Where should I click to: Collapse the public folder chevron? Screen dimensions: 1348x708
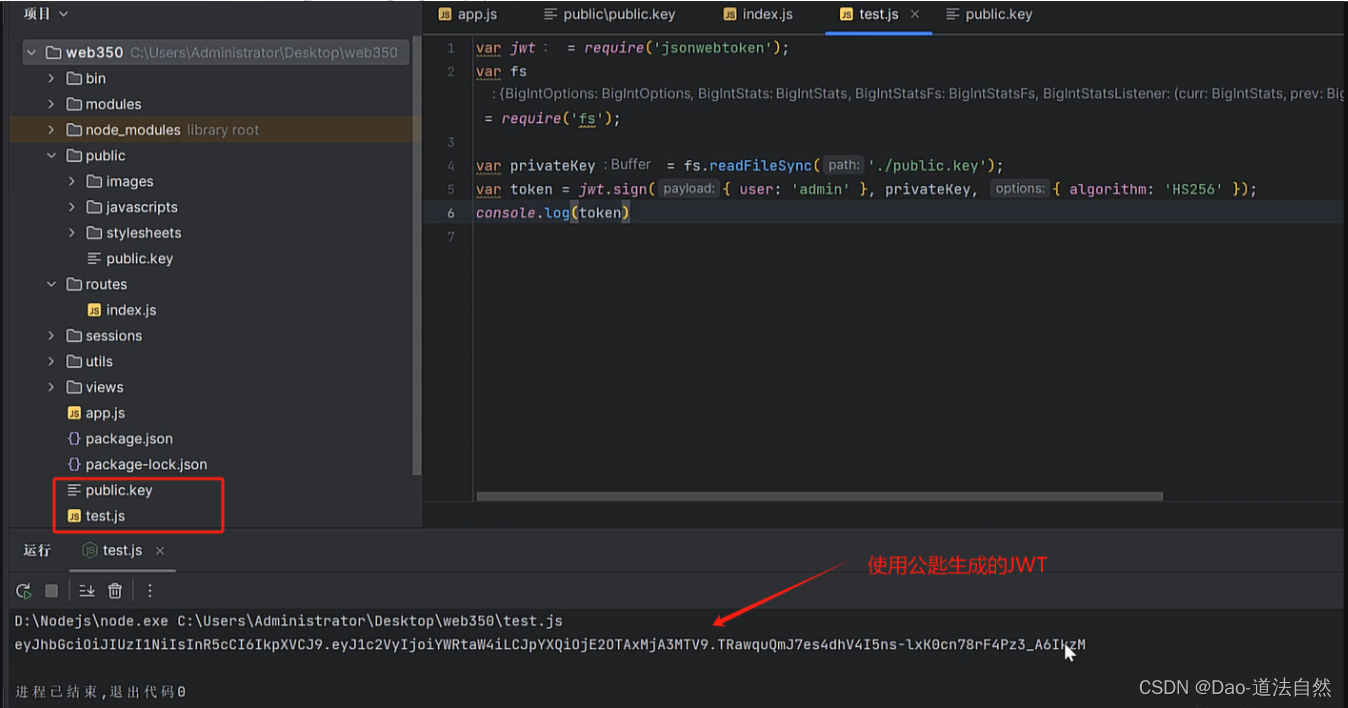click(x=51, y=156)
